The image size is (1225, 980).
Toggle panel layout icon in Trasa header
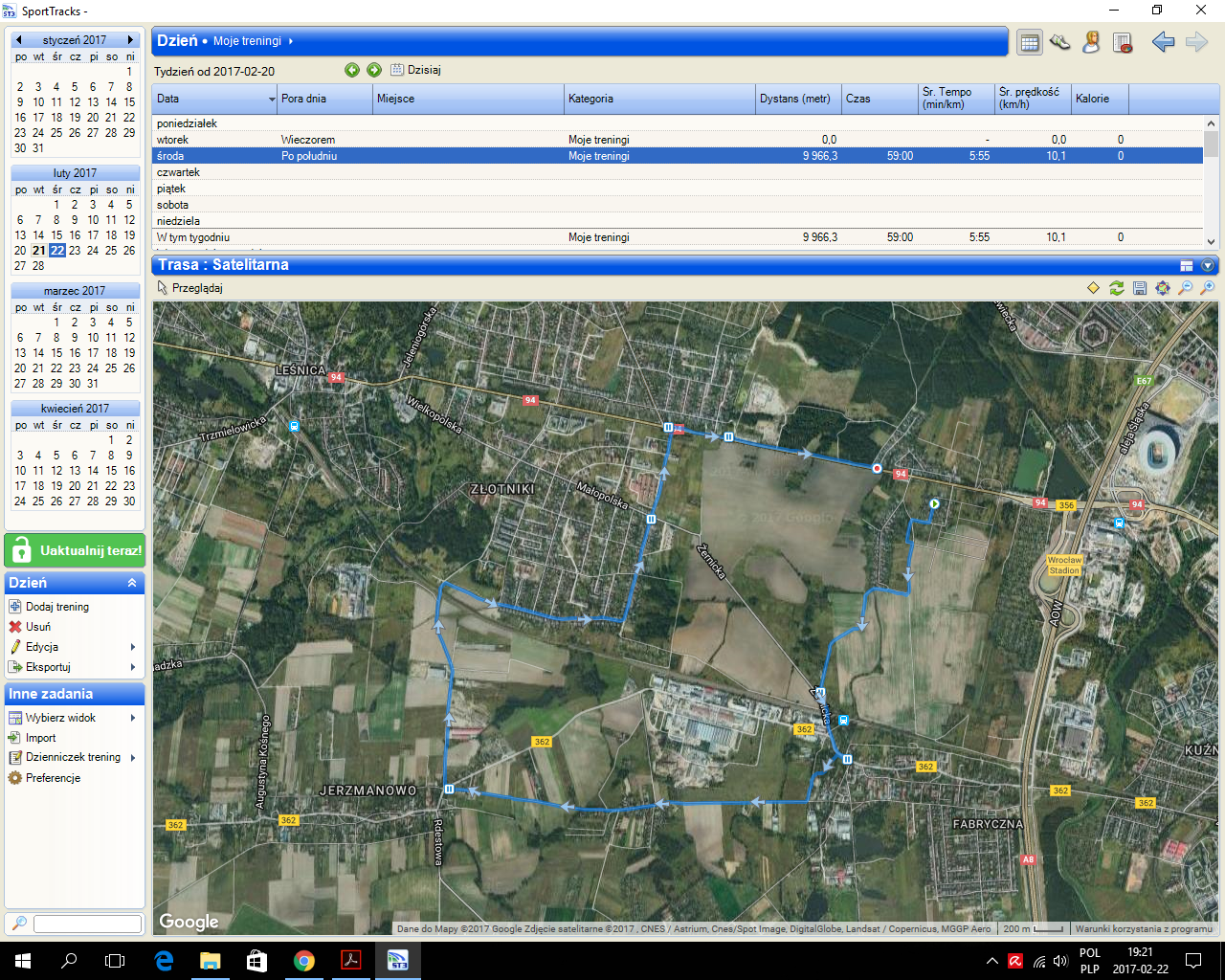coord(1187,266)
